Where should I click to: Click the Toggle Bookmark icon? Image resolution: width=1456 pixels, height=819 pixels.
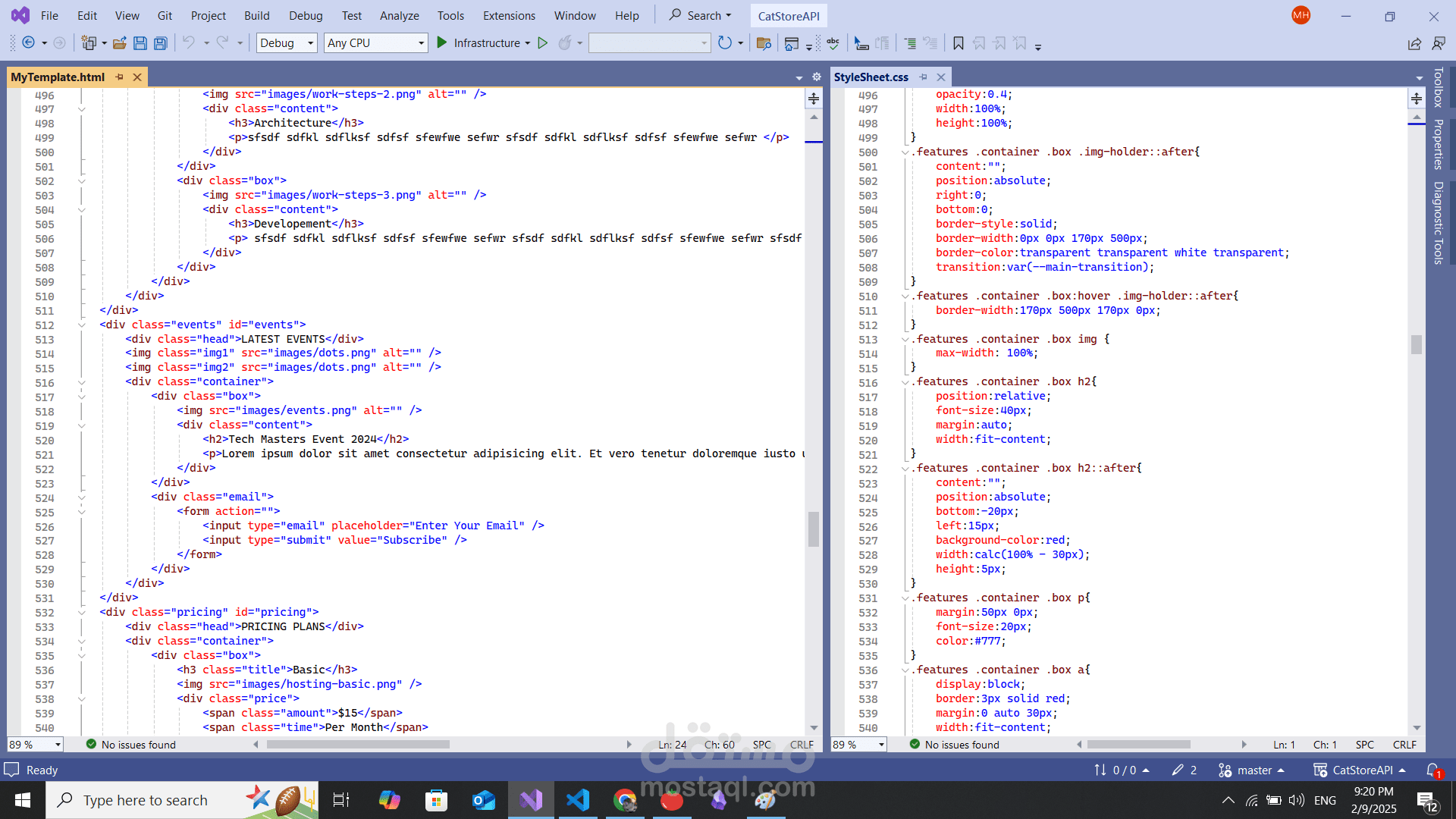959,43
